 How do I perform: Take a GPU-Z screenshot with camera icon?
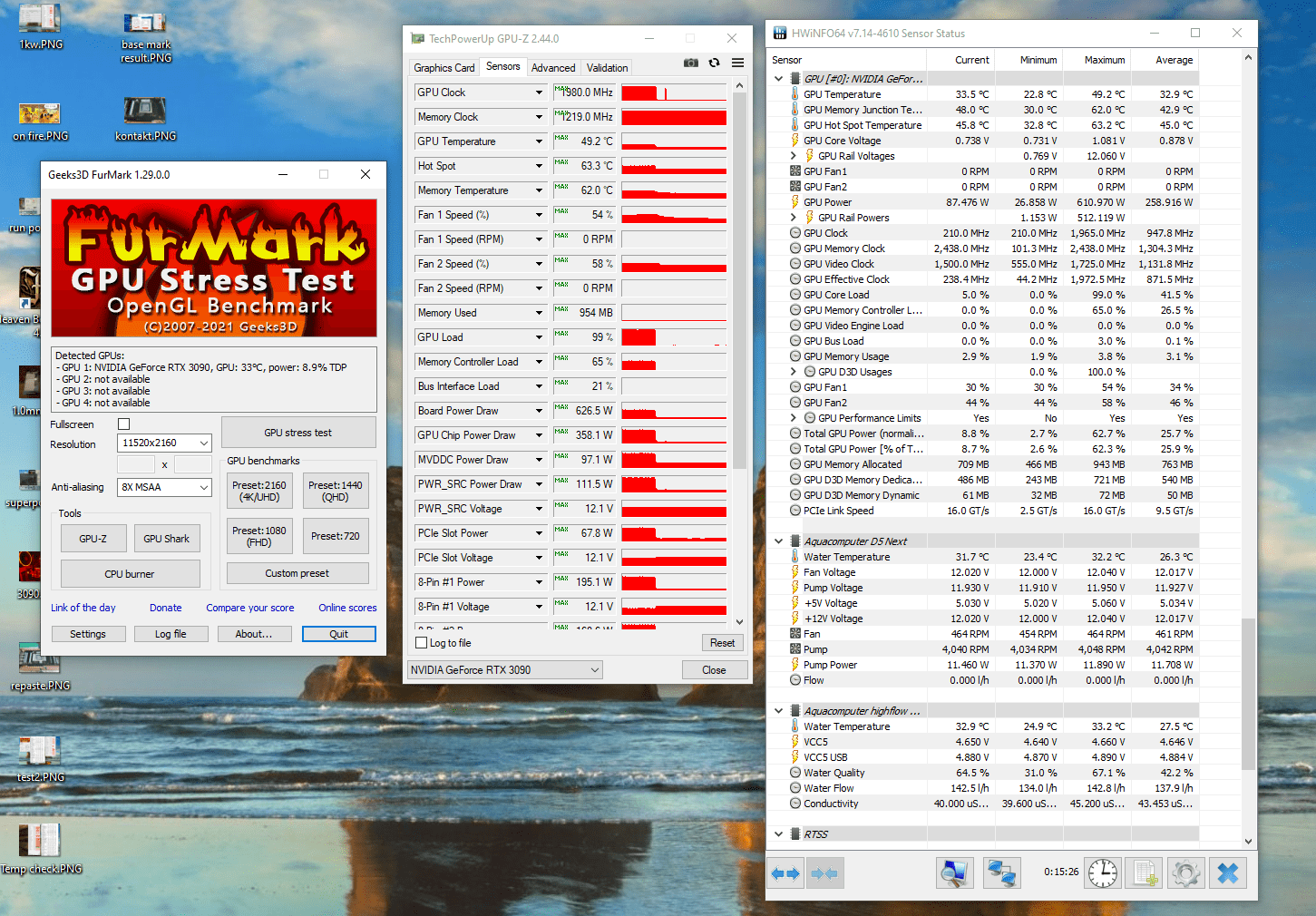[x=691, y=63]
